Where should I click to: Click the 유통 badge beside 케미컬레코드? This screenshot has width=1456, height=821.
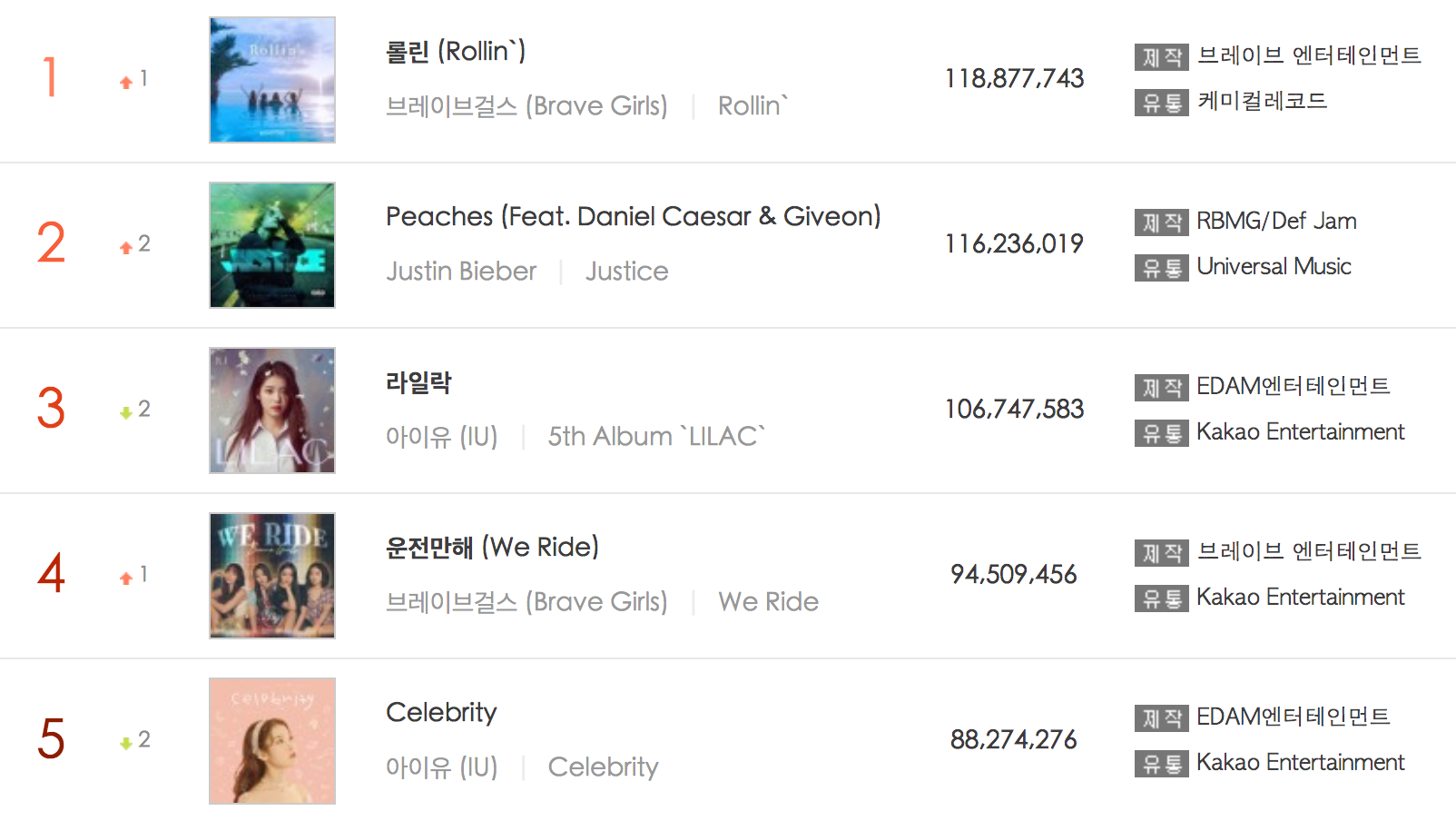point(1161,103)
